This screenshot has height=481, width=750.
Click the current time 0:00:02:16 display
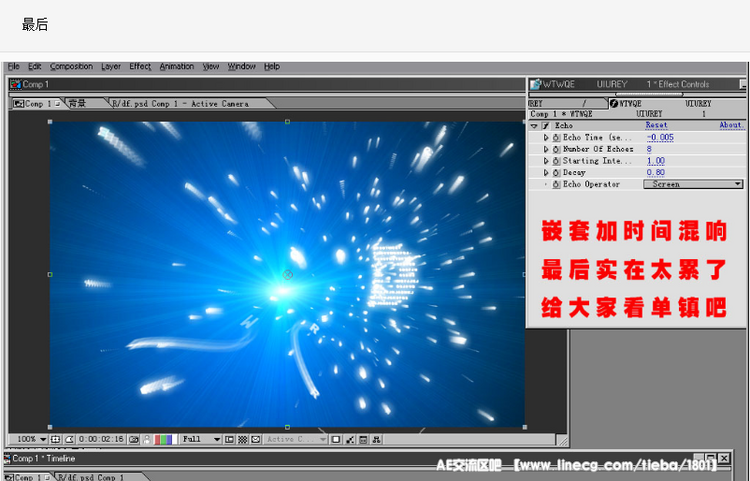click(101, 439)
